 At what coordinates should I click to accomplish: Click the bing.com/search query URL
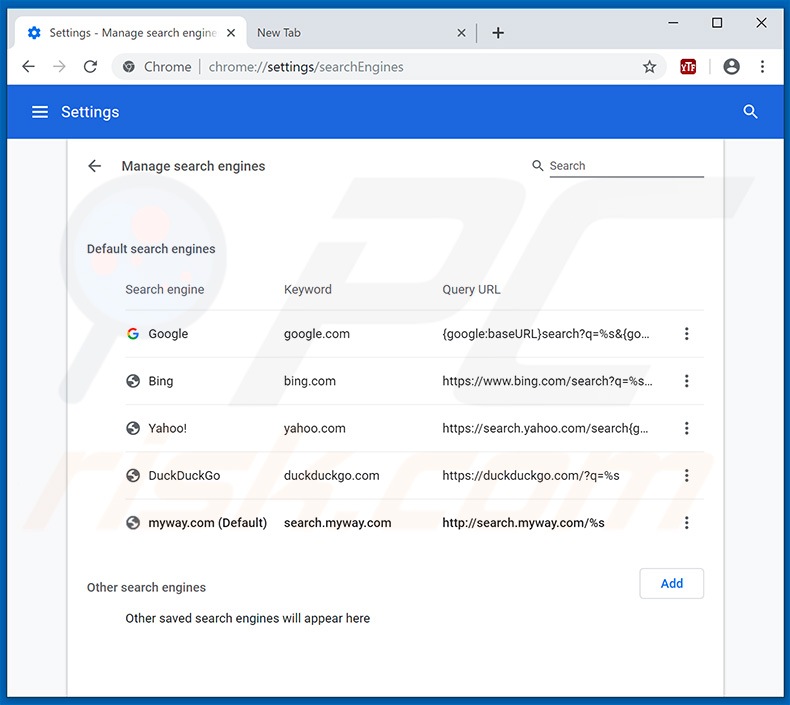click(547, 381)
